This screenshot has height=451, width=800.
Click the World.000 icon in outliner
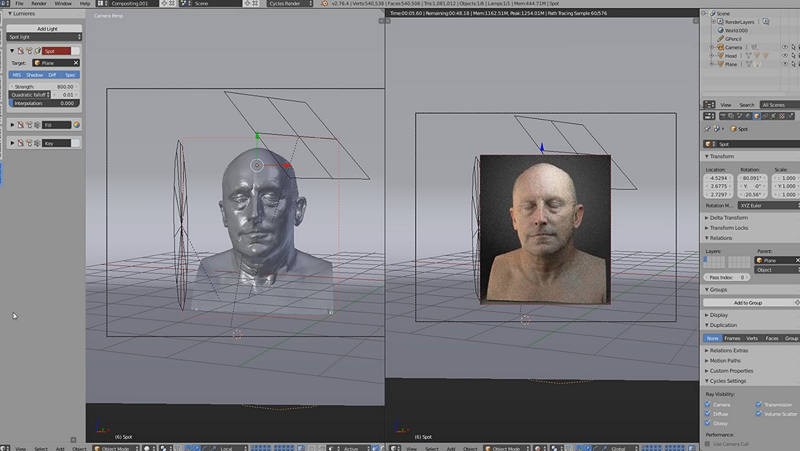point(718,30)
